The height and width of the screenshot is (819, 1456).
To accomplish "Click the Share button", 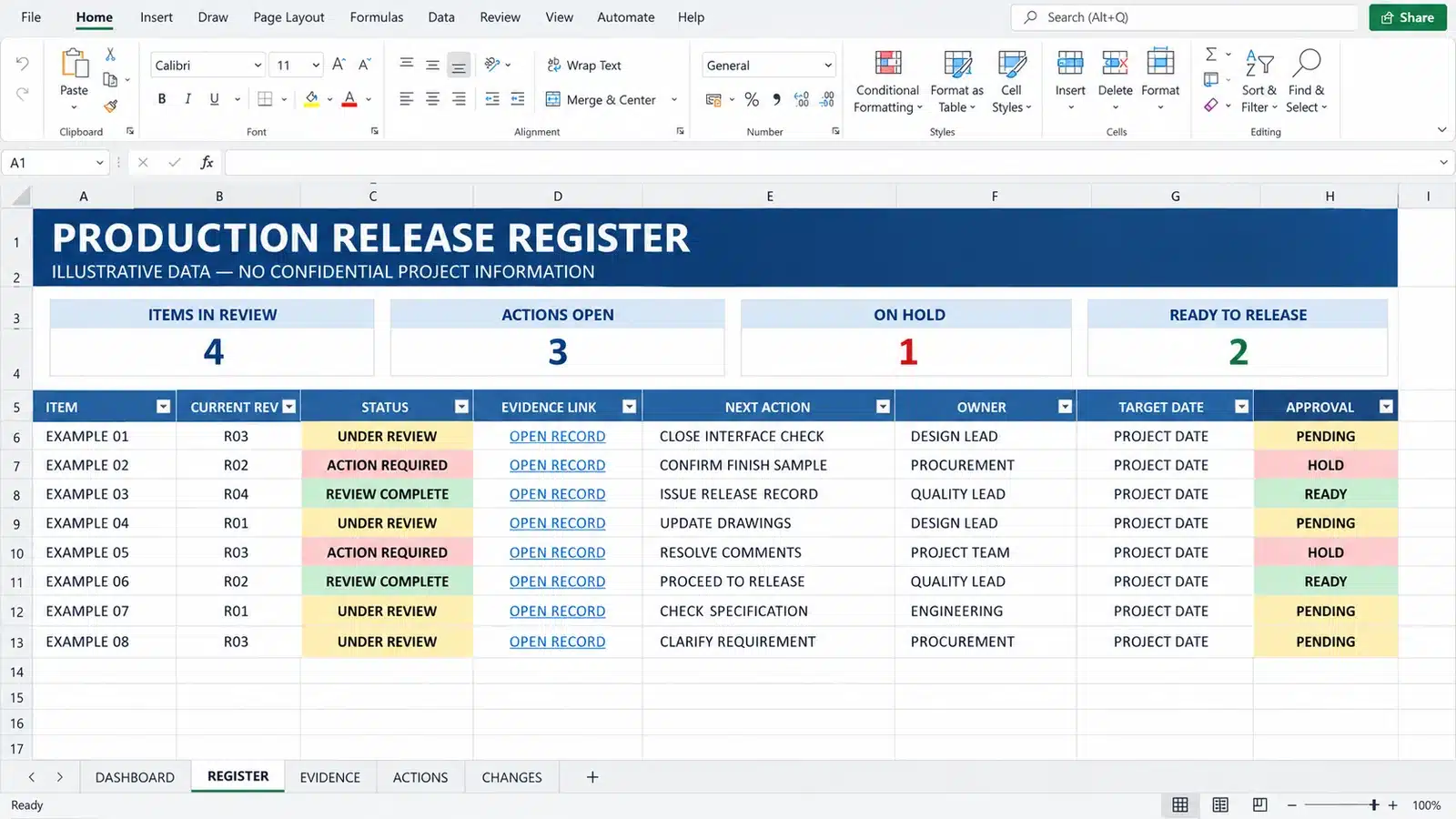I will [1408, 17].
